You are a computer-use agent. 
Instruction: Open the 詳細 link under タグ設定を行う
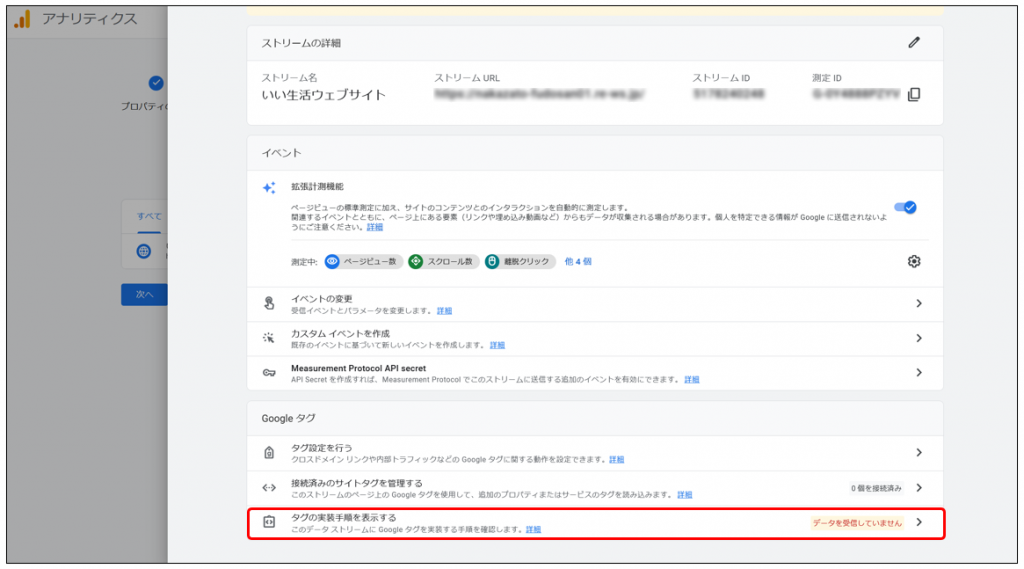[616, 460]
